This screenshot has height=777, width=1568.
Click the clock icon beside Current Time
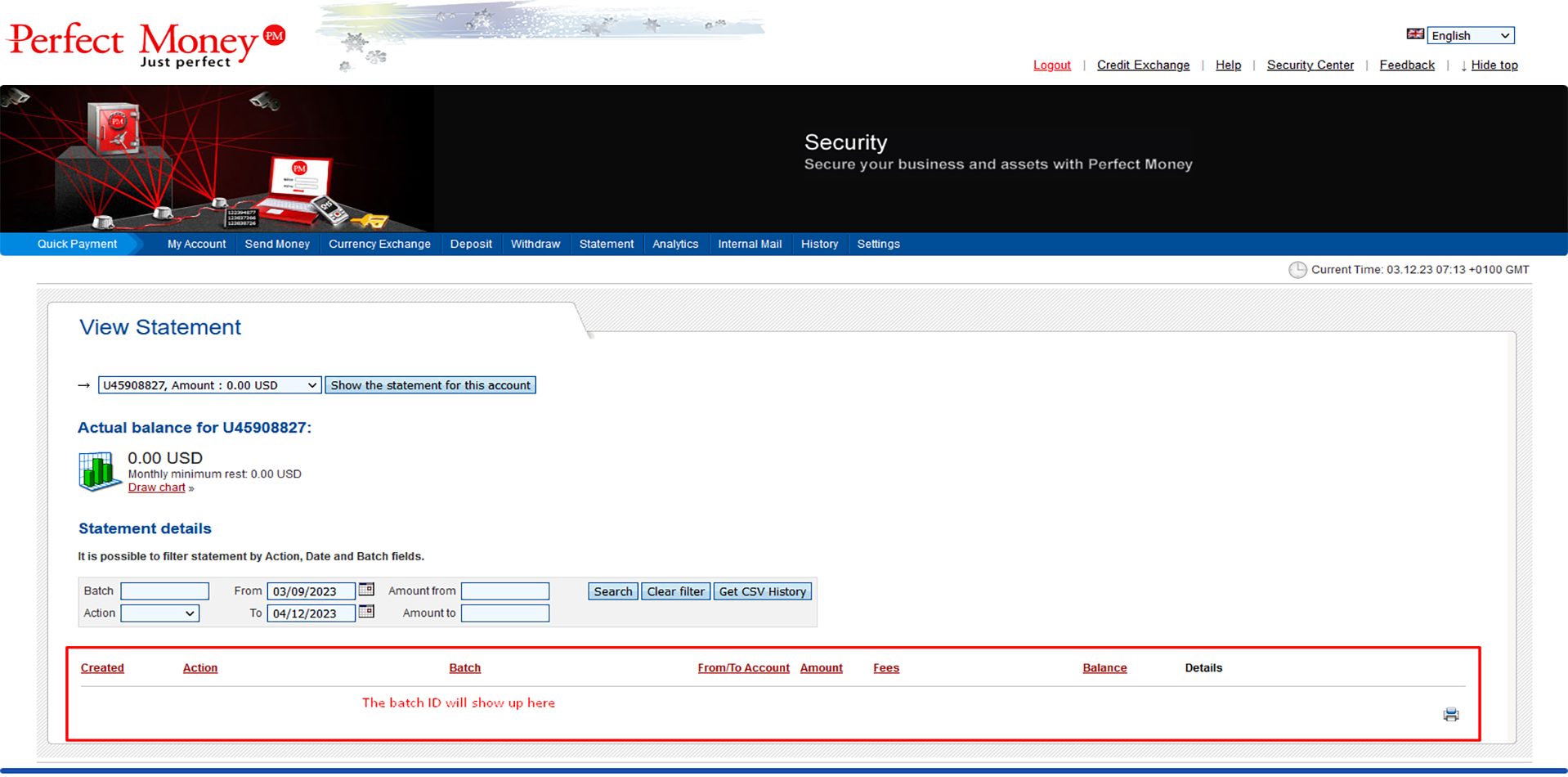(1297, 270)
